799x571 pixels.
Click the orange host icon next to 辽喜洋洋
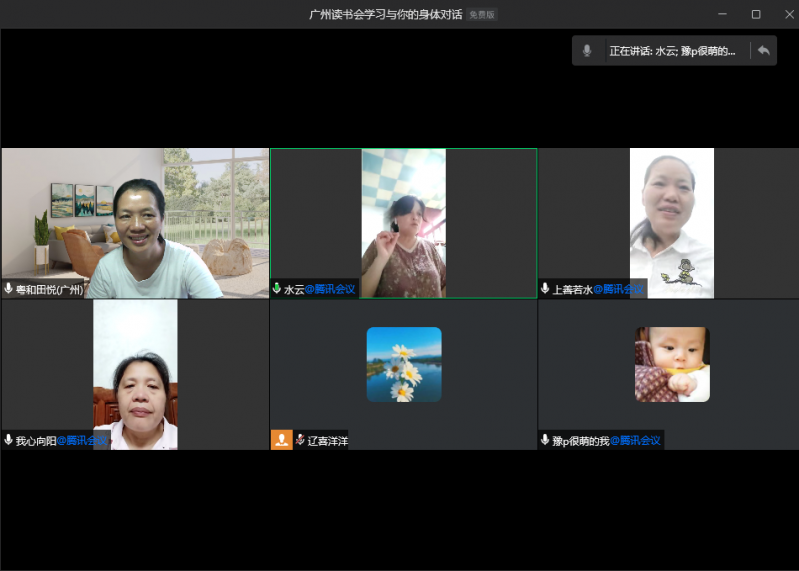[281, 440]
